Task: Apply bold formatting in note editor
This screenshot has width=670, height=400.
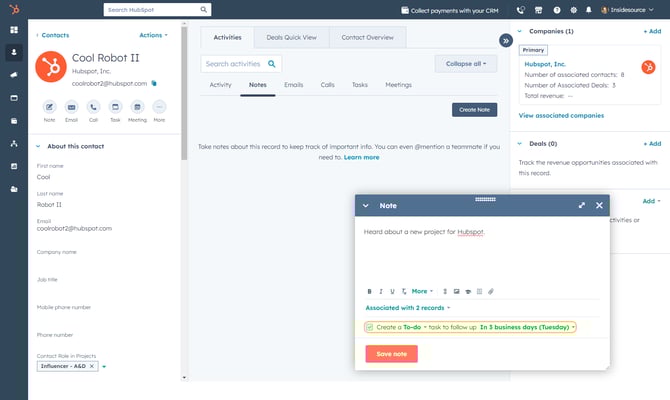Action: (369, 291)
